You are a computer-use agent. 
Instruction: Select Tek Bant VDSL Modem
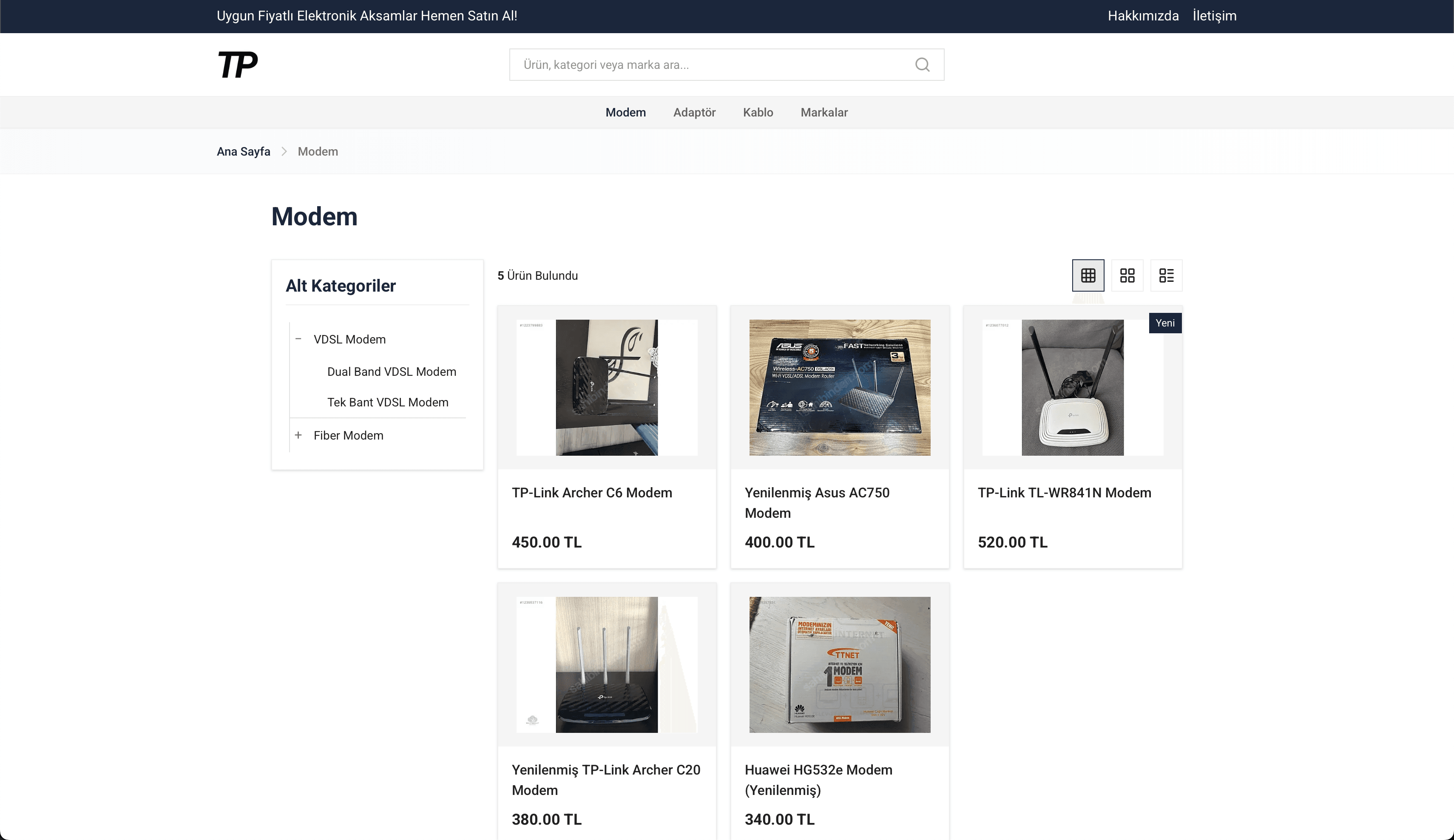coord(388,402)
